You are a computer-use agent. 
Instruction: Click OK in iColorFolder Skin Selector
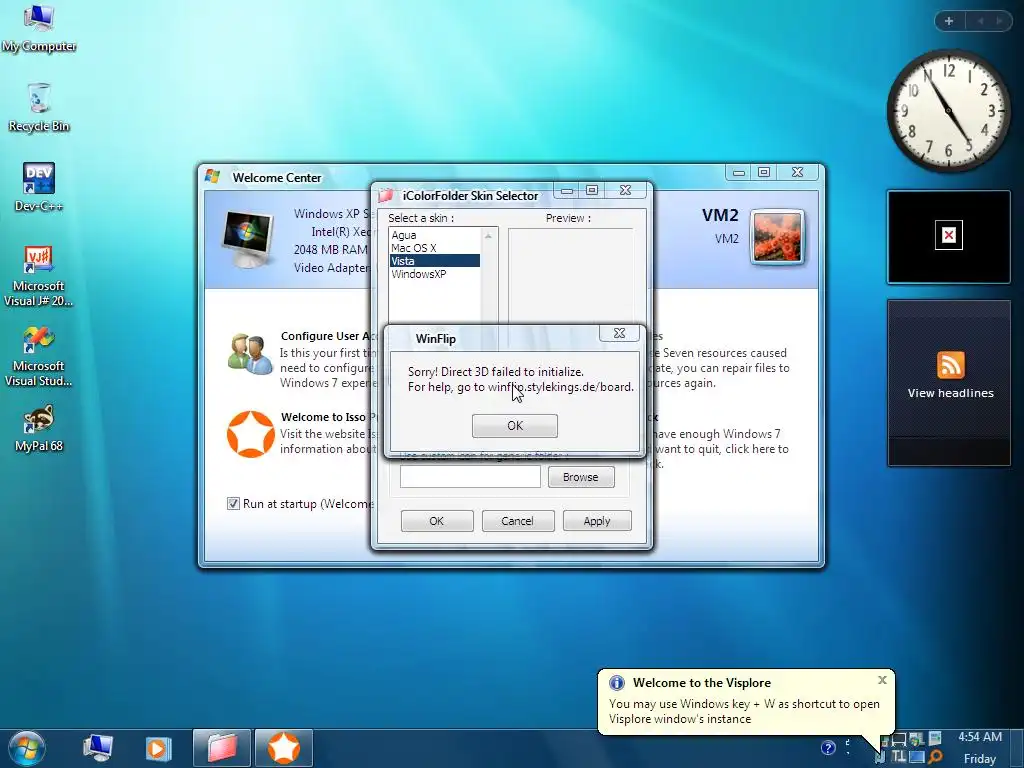tap(437, 521)
